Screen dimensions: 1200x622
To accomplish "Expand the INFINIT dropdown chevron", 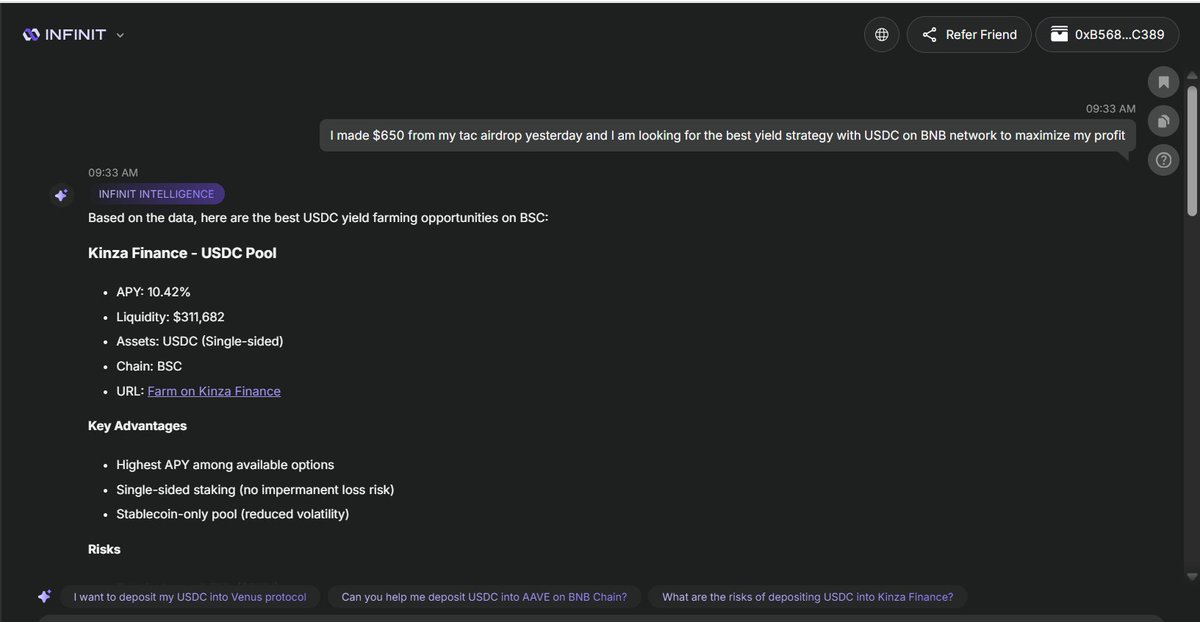I will point(120,35).
